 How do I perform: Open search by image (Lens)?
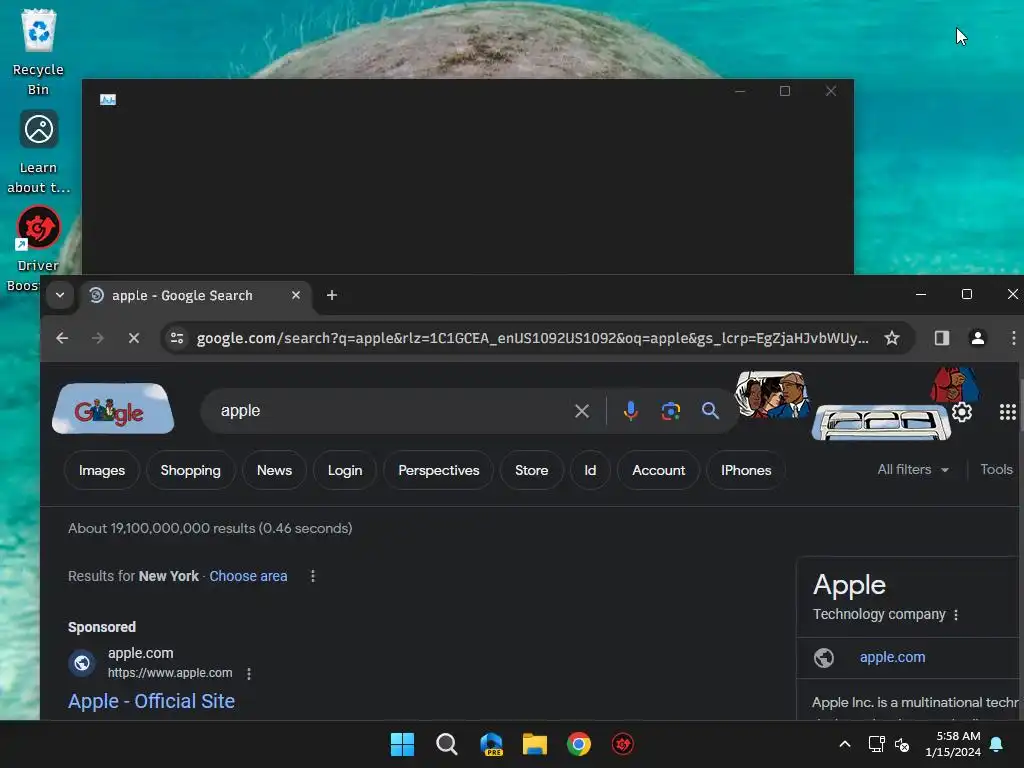(671, 411)
